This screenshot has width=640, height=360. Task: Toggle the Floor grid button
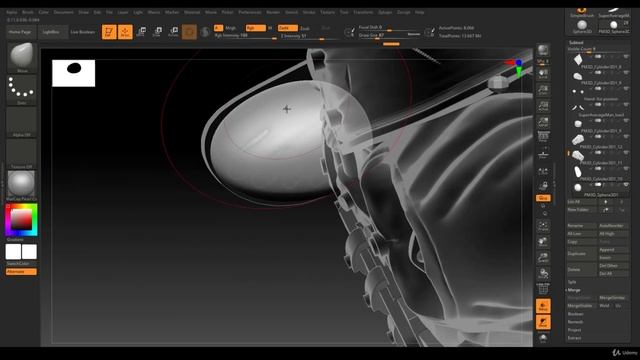click(543, 154)
